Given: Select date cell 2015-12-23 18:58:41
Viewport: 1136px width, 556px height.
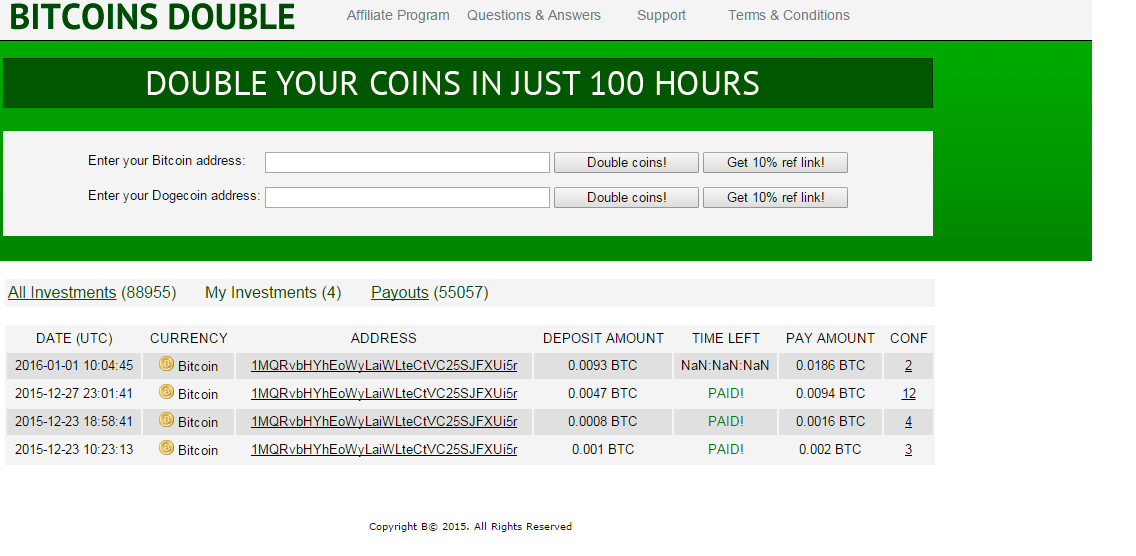Looking at the screenshot, I should 74,422.
